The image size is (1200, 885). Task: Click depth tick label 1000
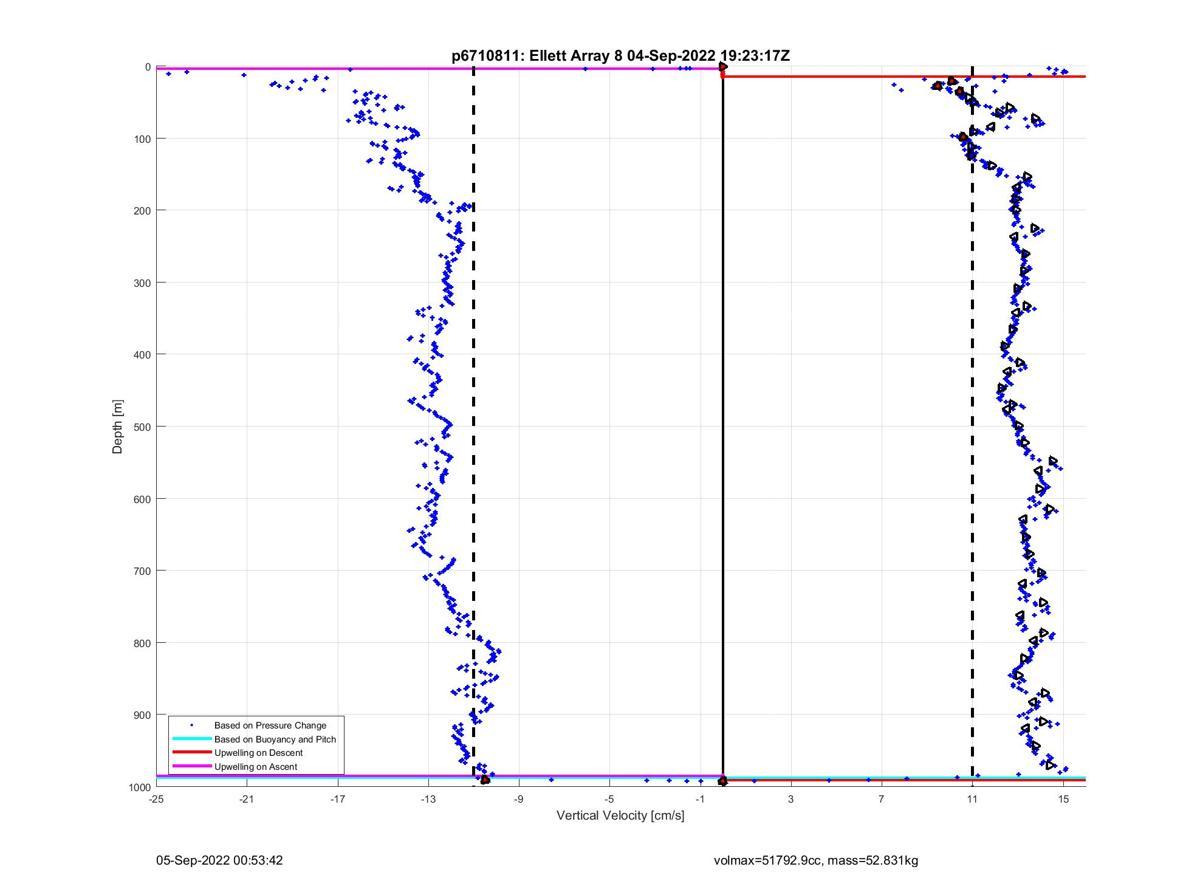pos(140,787)
